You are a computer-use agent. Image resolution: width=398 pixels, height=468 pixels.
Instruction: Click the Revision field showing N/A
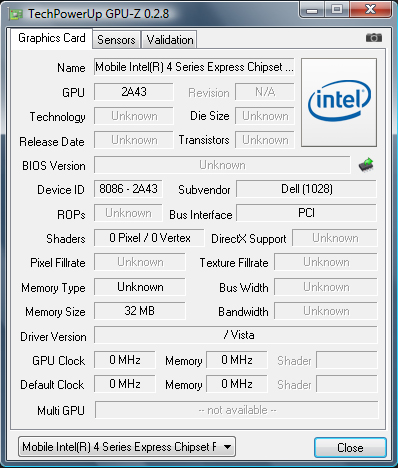point(265,92)
